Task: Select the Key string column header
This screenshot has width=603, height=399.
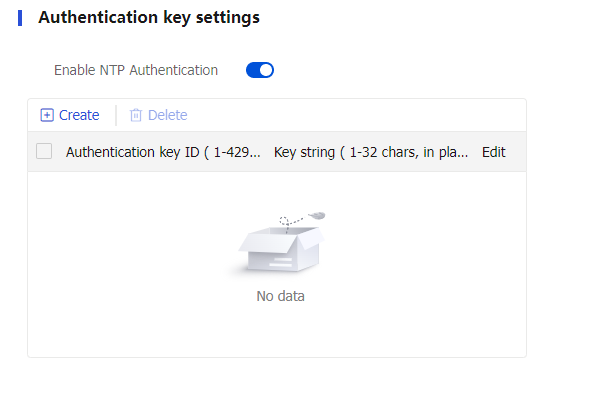Action: point(371,152)
